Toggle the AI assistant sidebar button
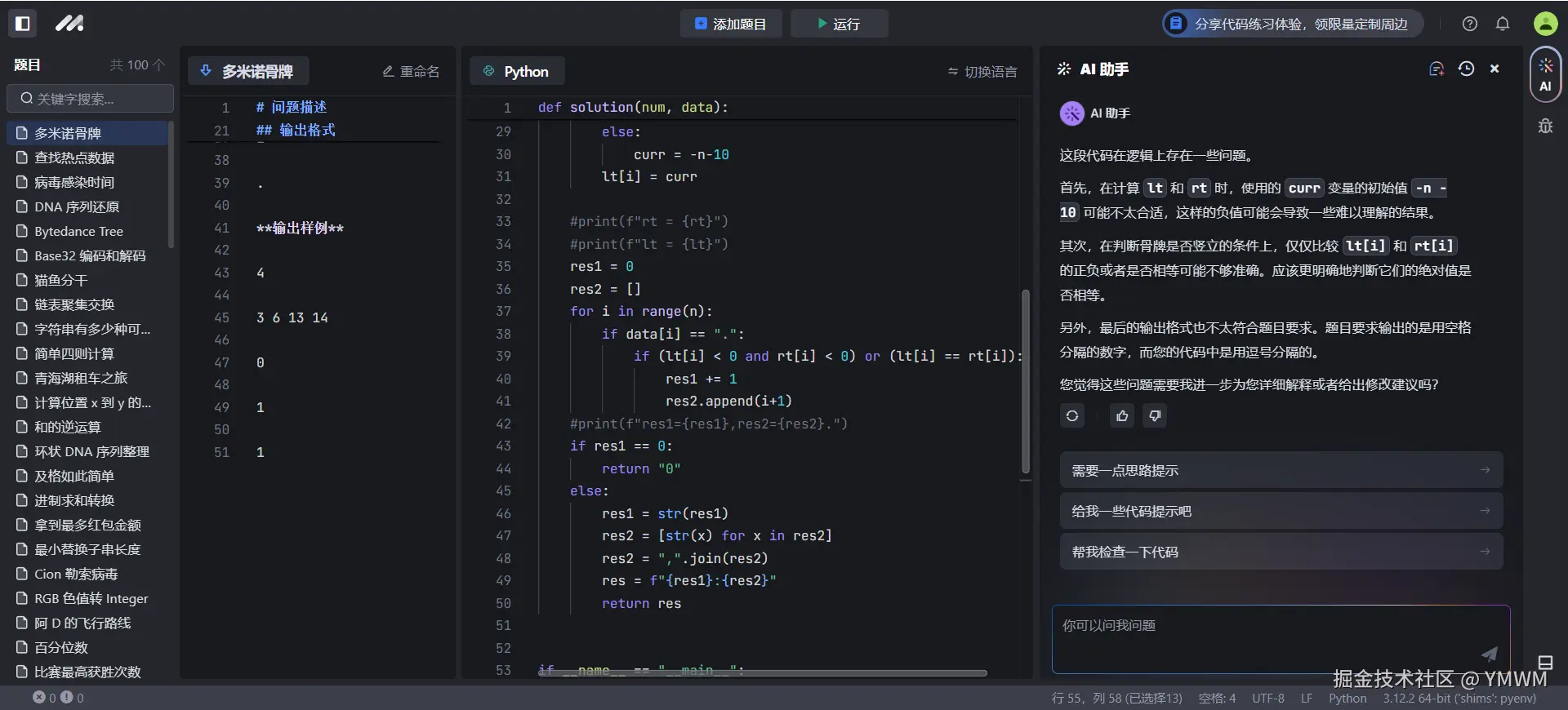Viewport: 1568px width, 710px height. pos(1545,75)
